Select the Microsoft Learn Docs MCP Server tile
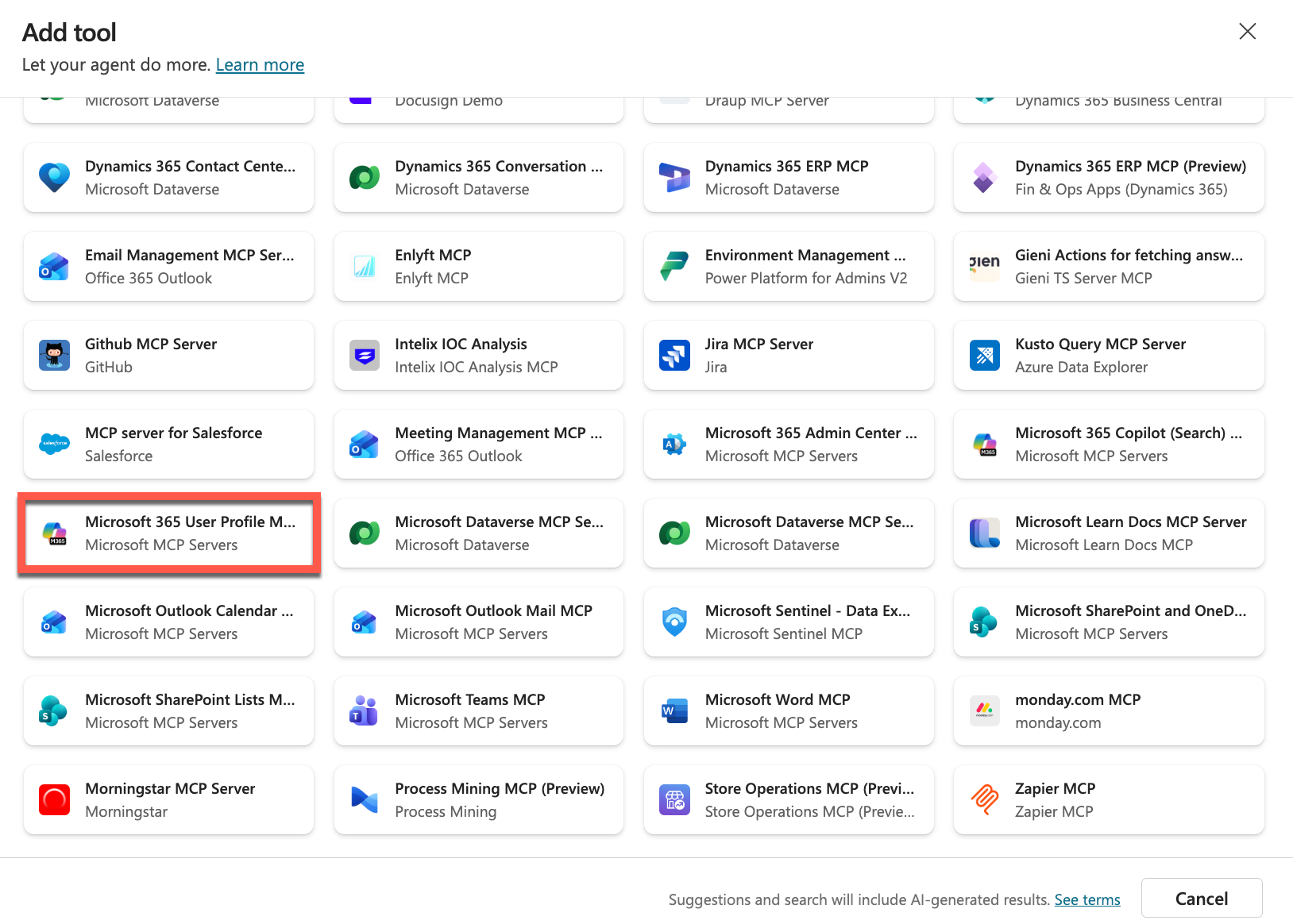The height and width of the screenshot is (924, 1293). click(x=1108, y=533)
